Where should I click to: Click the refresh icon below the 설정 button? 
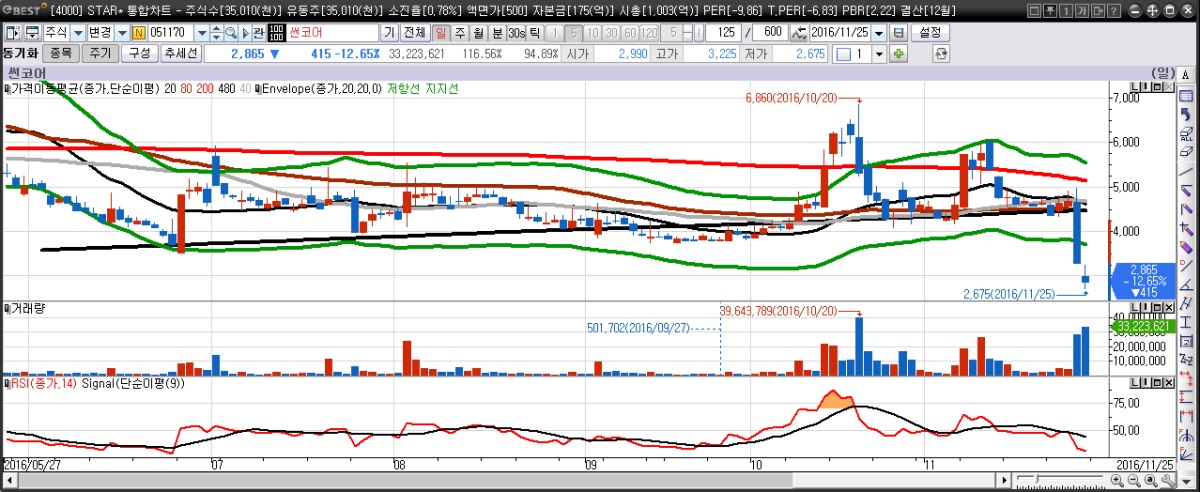tap(940, 53)
